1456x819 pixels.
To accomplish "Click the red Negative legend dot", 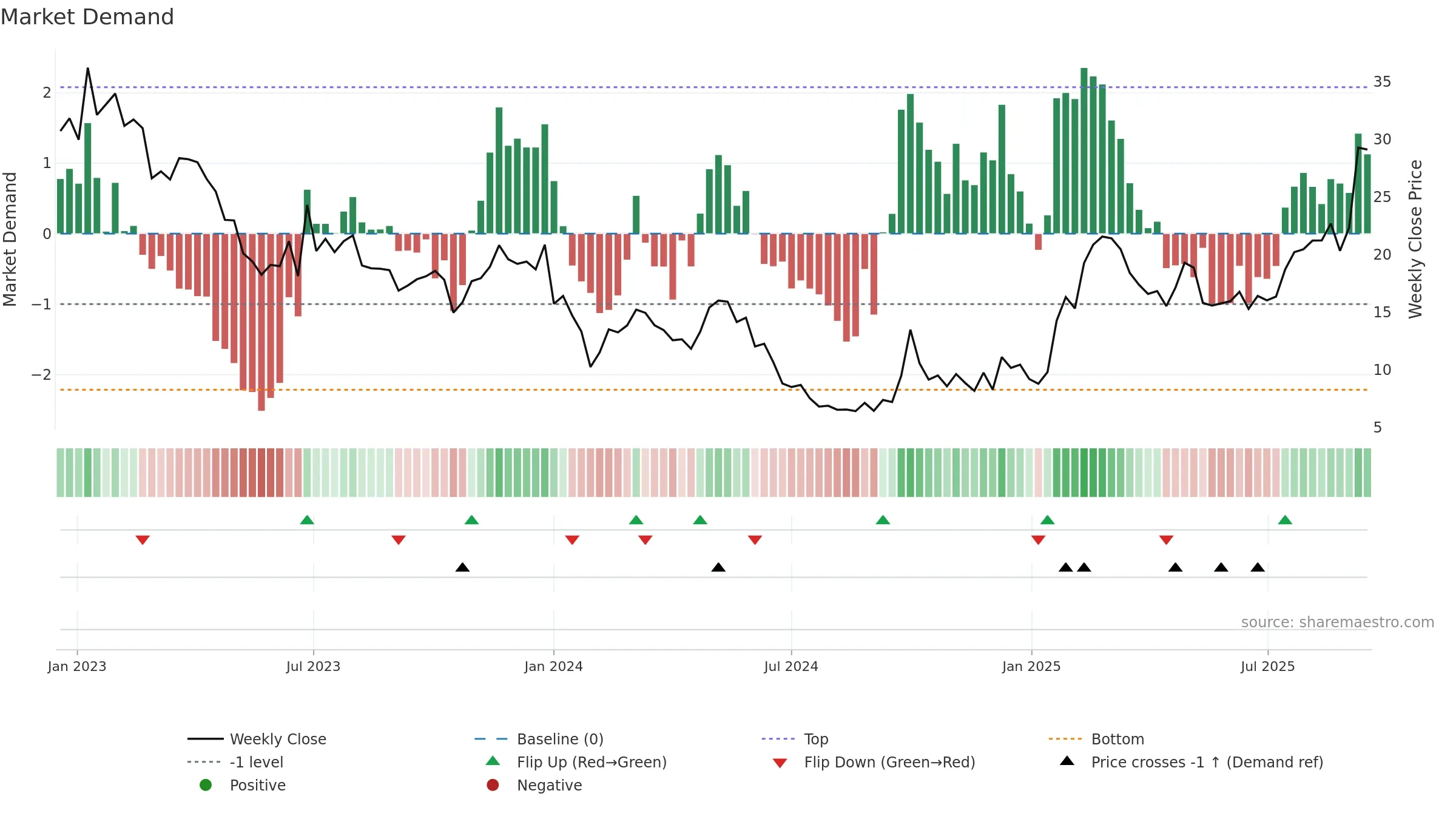I will coord(493,785).
